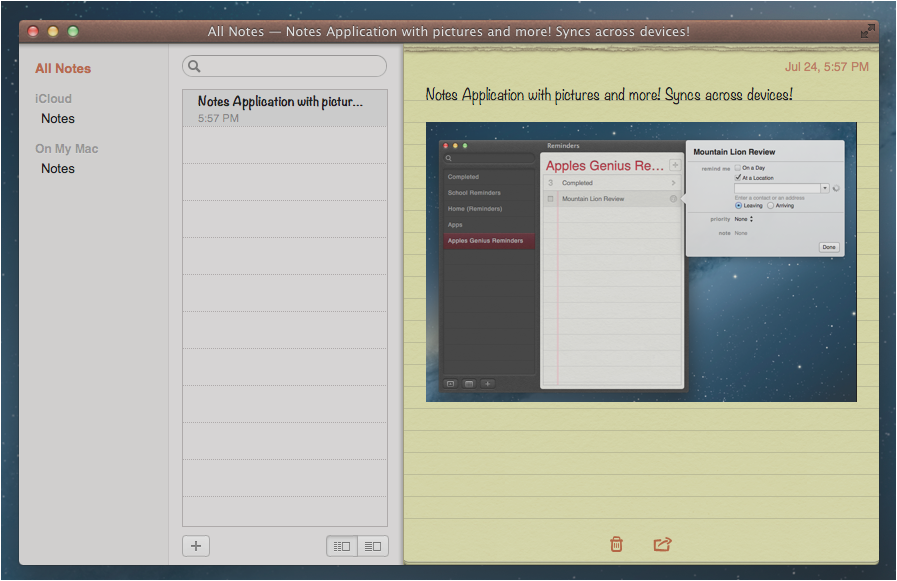The image size is (897, 581).
Task: Click the info icon beside Mountain Lion Review
Action: click(x=673, y=199)
